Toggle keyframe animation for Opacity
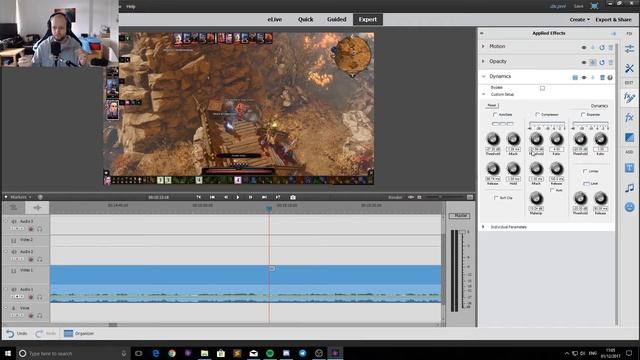This screenshot has width=640, height=360. point(593,62)
